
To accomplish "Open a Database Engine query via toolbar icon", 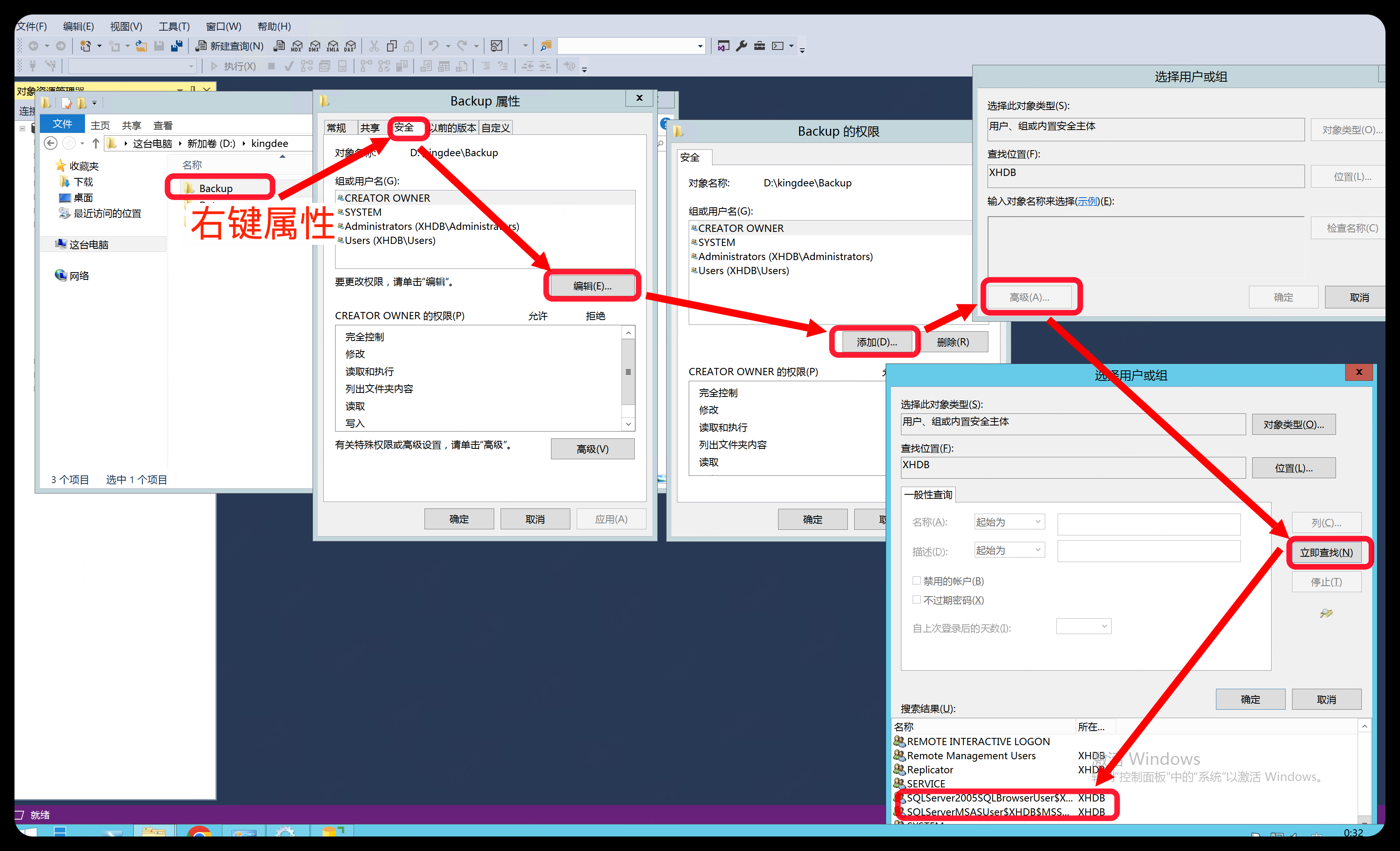I will tap(279, 46).
